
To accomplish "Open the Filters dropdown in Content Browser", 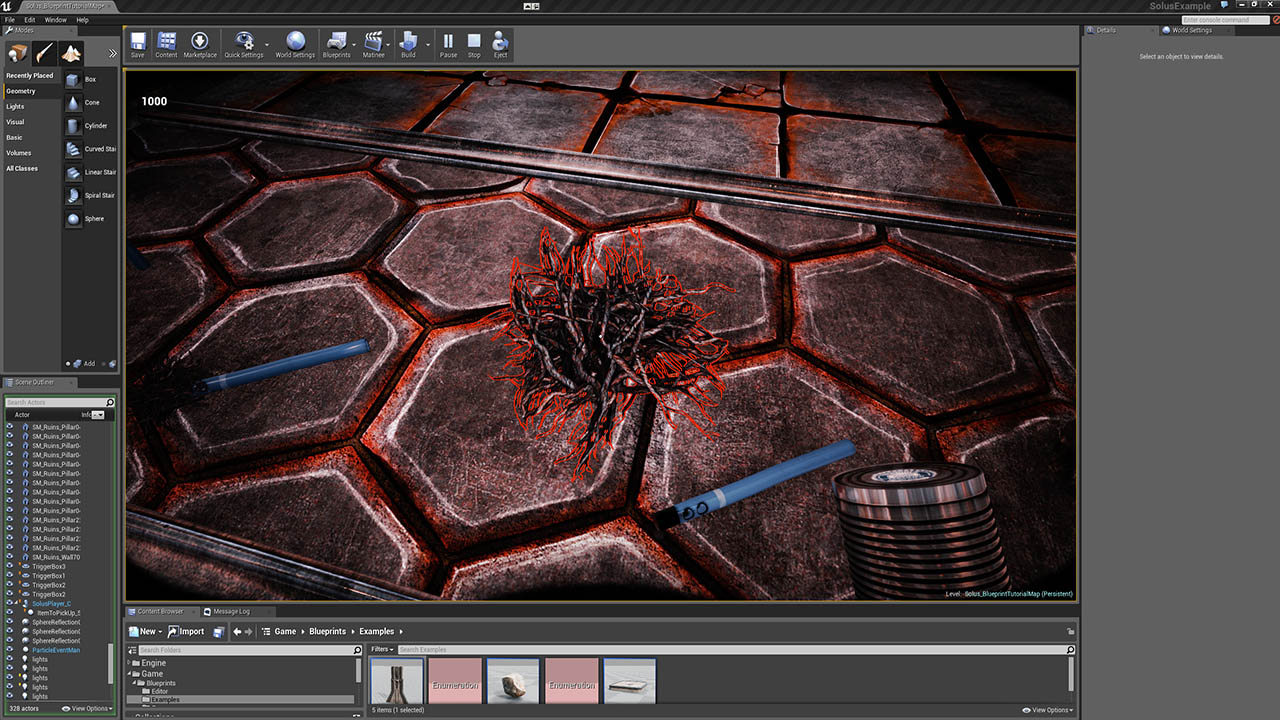I will pos(381,650).
